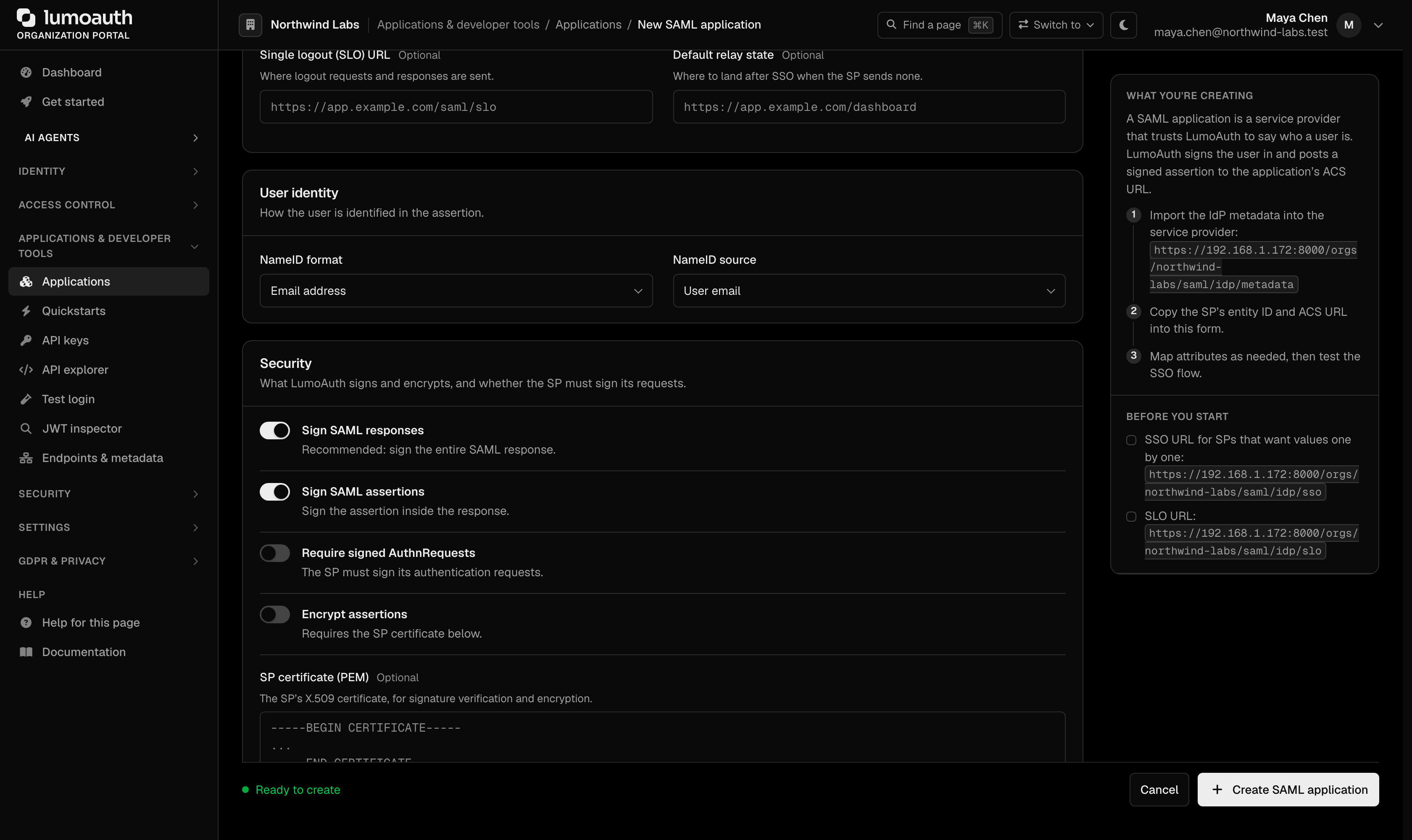
Task: Click the Test login pen icon
Action: point(26,399)
